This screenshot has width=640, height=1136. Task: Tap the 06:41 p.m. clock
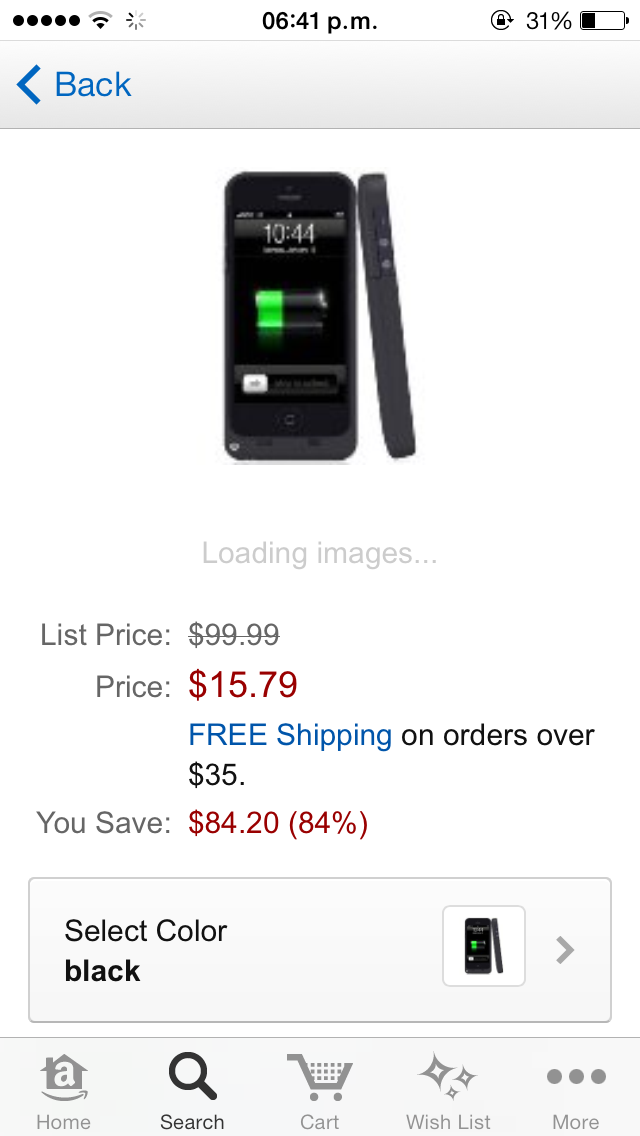point(320,21)
